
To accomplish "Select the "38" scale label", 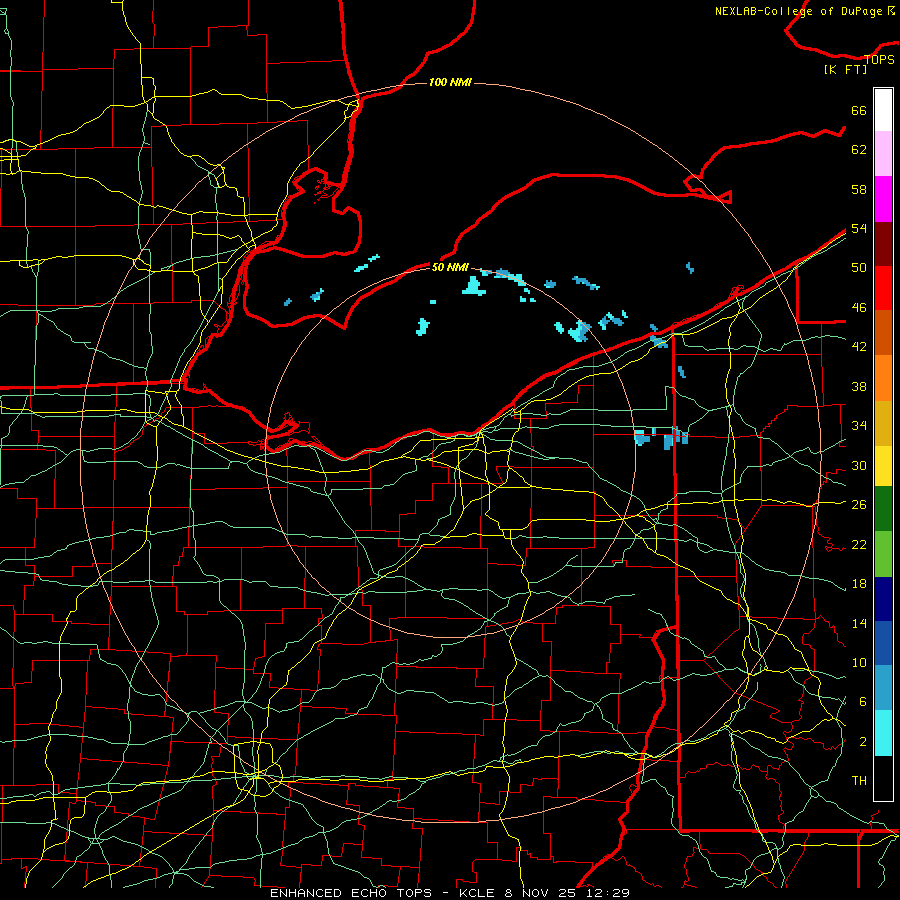I will 859,387.
